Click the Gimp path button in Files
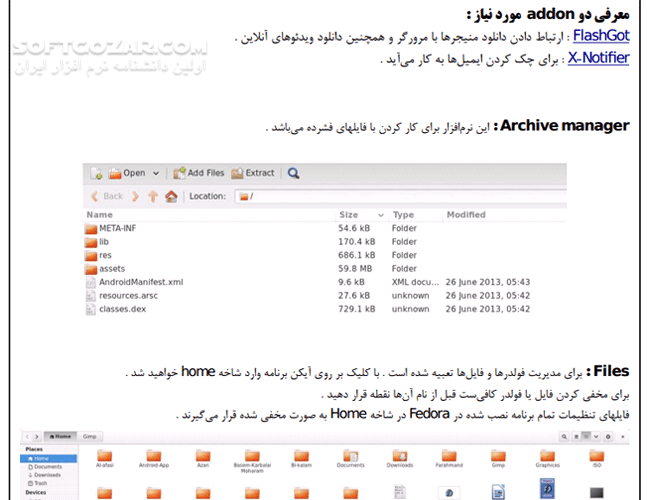Image resolution: width=650 pixels, height=500 pixels. pyautogui.click(x=90, y=437)
